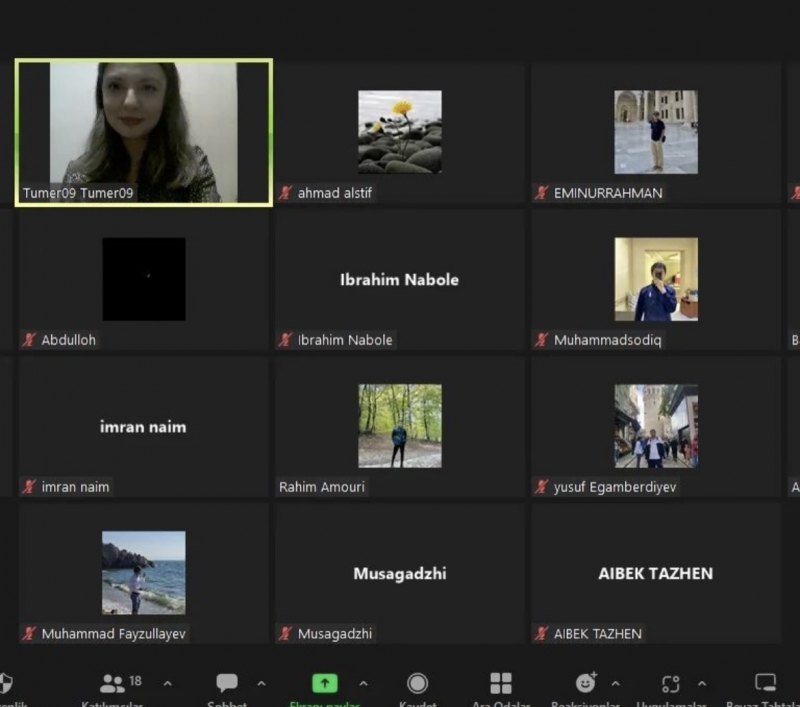Click the Tumer09 Tumer09 name label
The image size is (800, 707).
(x=78, y=193)
